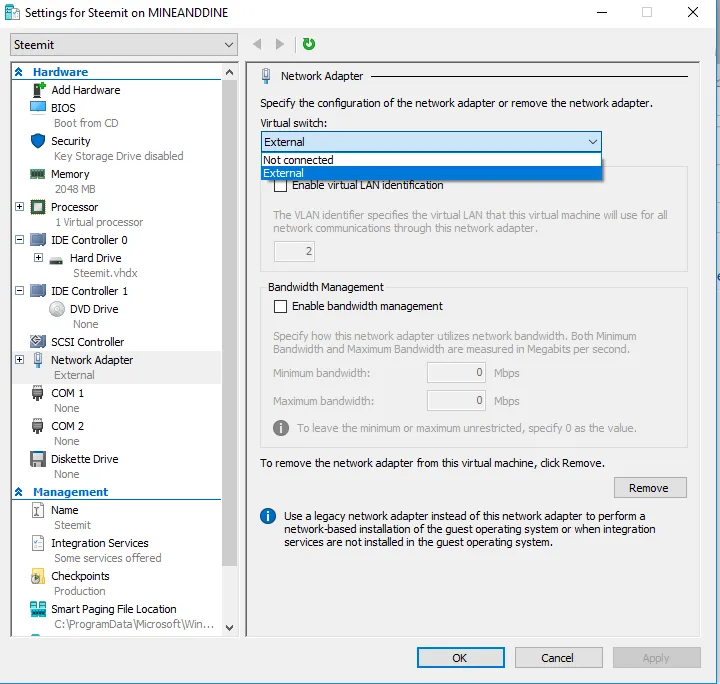Select the COM 2 port icon
The height and width of the screenshot is (684, 720).
click(38, 426)
